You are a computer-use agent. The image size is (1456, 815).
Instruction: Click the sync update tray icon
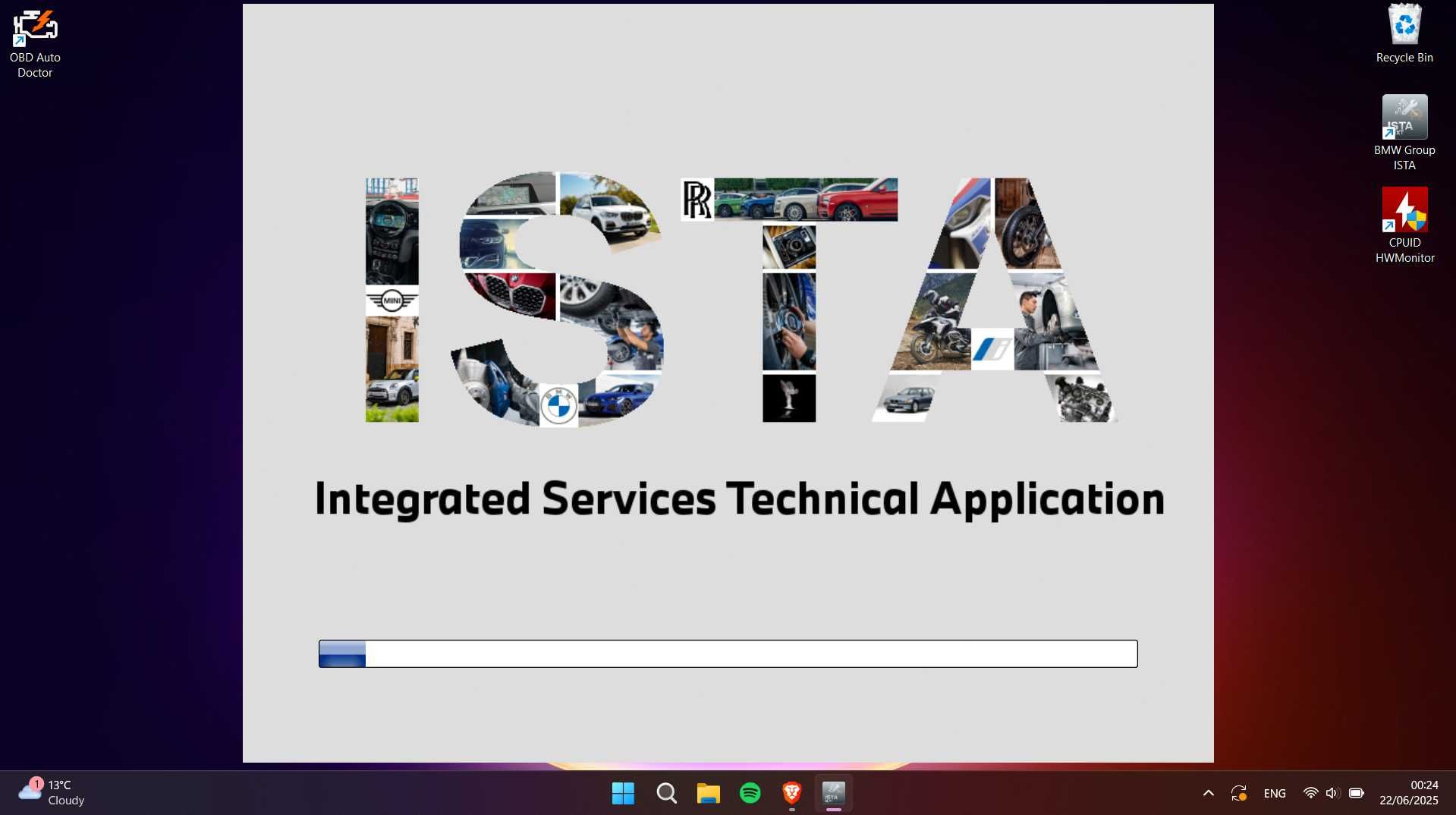pos(1238,793)
